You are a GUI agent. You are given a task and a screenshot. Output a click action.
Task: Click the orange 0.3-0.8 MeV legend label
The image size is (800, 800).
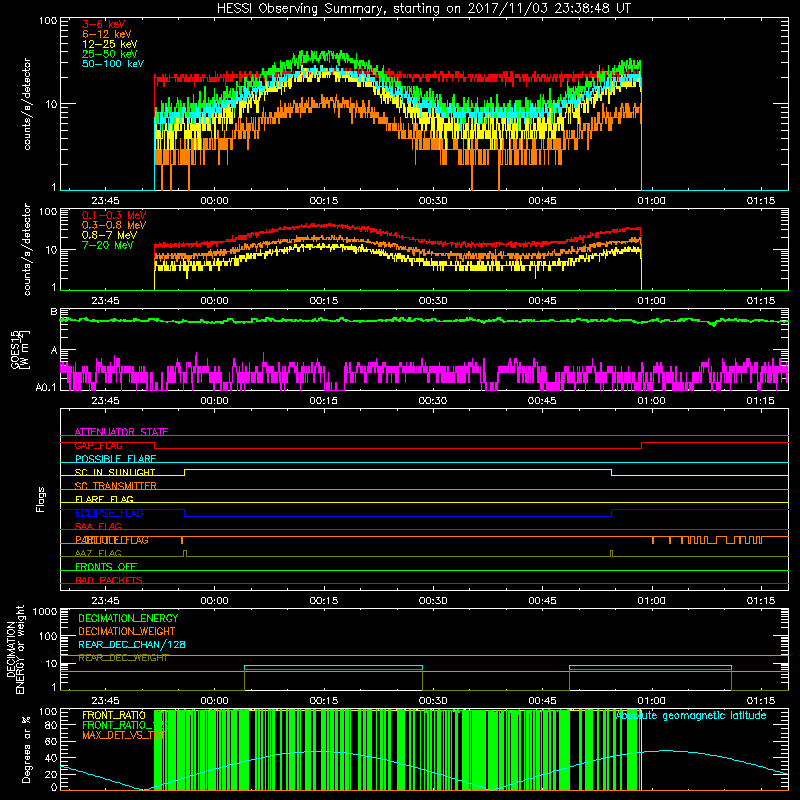coord(114,225)
